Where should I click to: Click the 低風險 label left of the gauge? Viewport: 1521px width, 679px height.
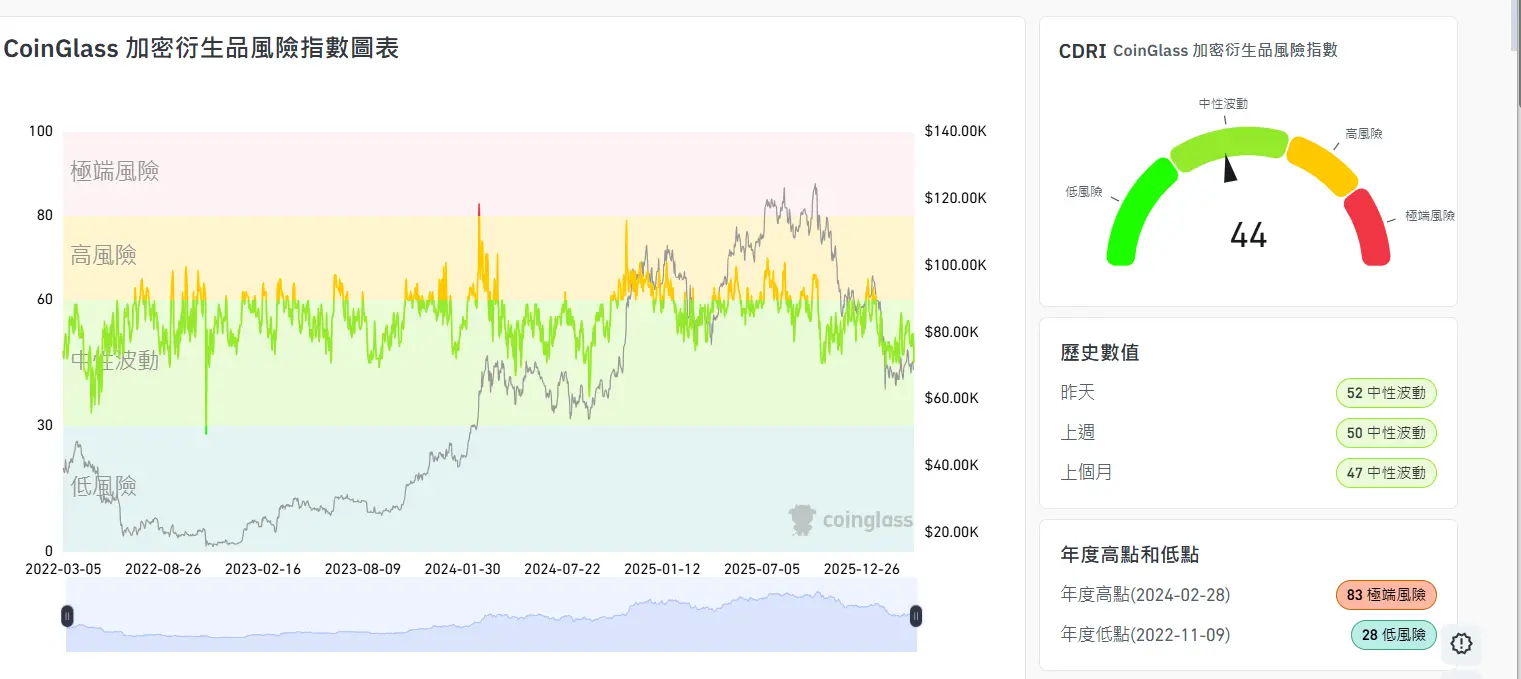pos(1084,191)
